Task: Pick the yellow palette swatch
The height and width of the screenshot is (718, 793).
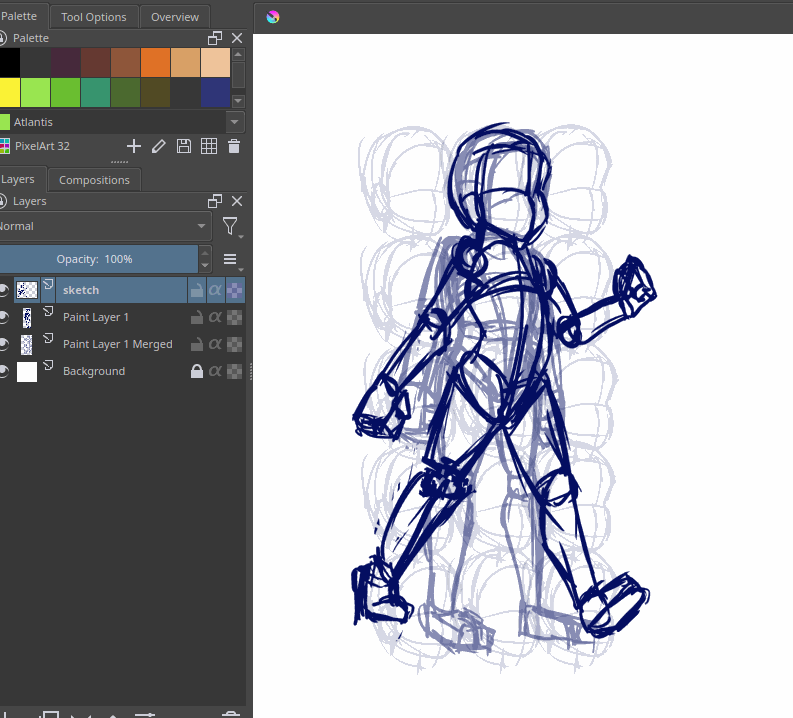Action: click(x=10, y=93)
